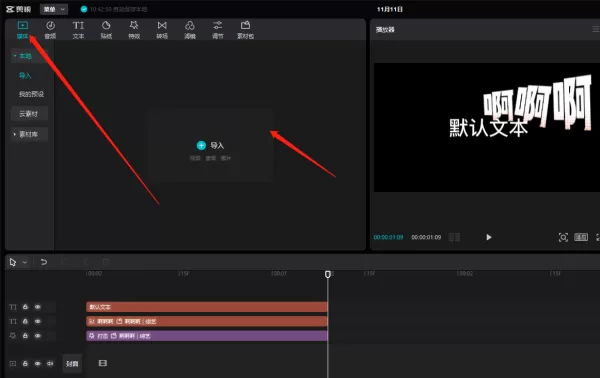The image size is (600, 378).
Task: Click the total duration timecode in white
Action: [426, 237]
